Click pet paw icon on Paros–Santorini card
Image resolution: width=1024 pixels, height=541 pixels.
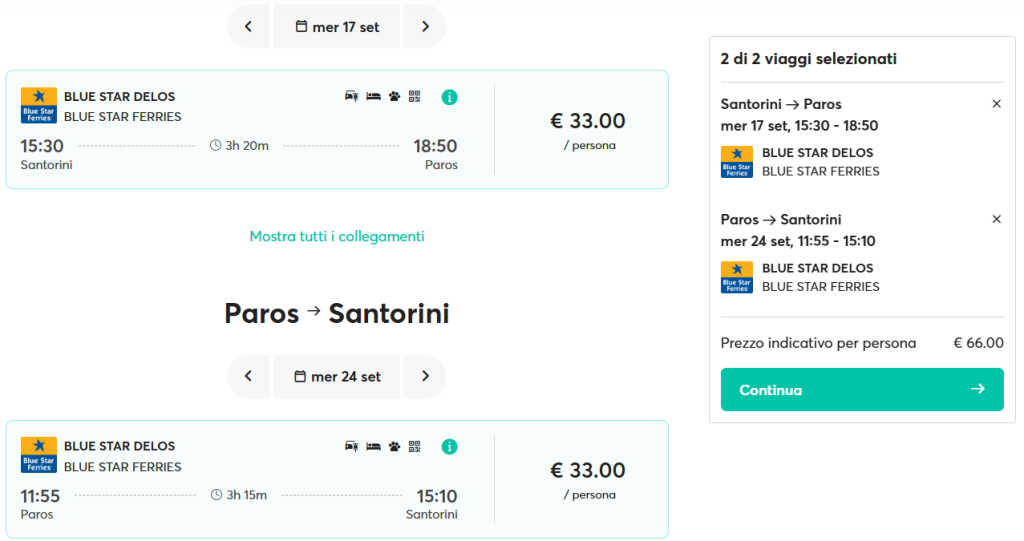click(x=394, y=446)
